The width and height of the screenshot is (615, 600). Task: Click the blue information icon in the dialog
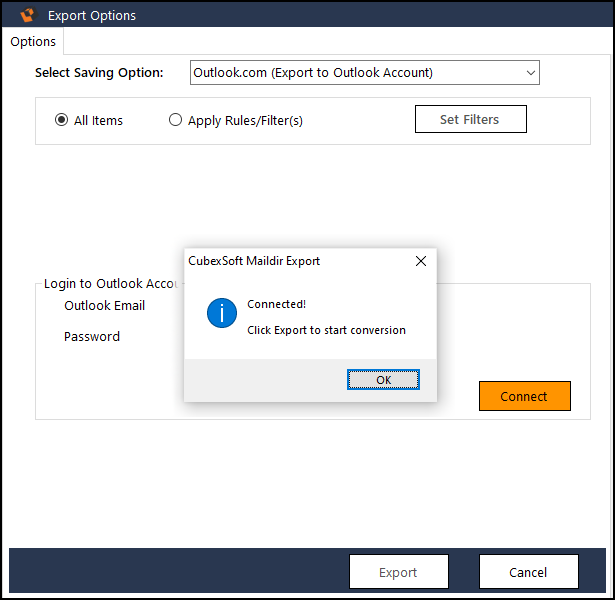tap(222, 313)
